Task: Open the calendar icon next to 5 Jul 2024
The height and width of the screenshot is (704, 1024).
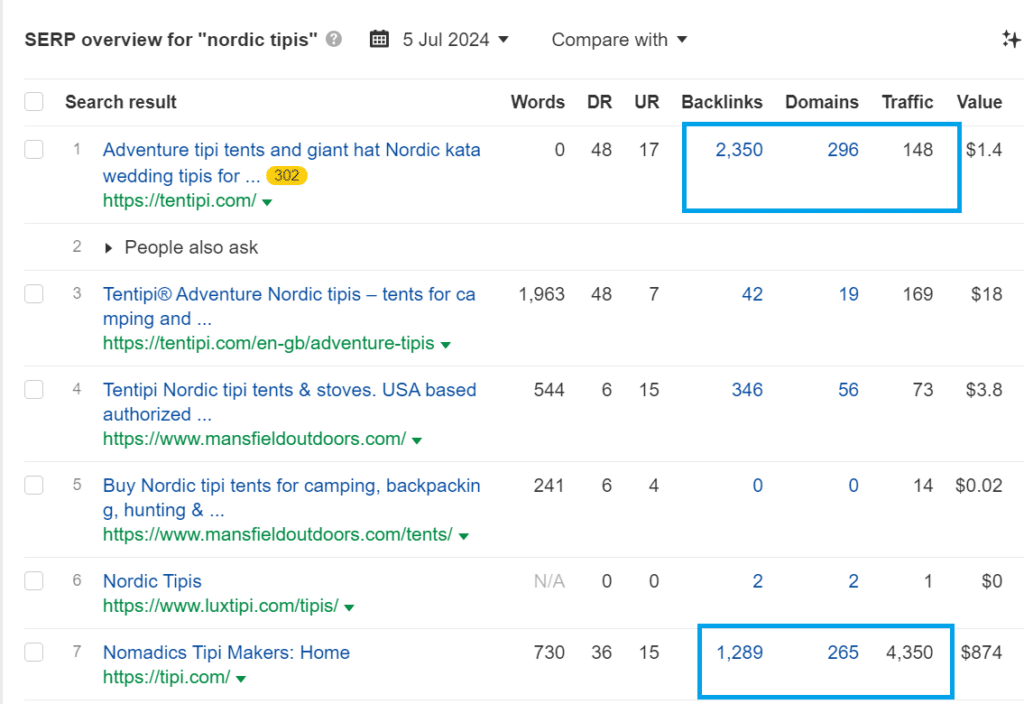Action: [x=379, y=39]
